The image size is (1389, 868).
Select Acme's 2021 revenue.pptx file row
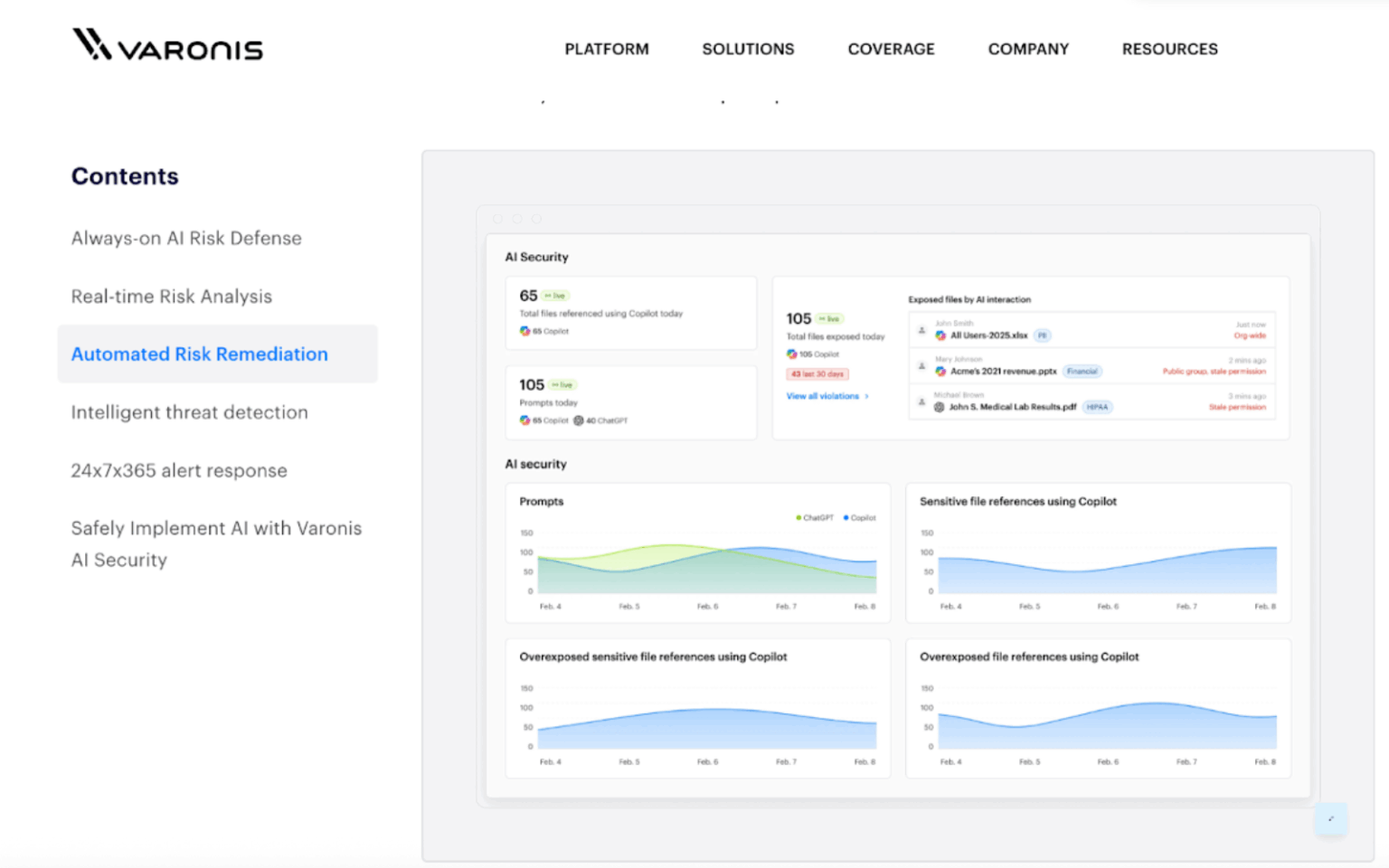click(x=1092, y=366)
